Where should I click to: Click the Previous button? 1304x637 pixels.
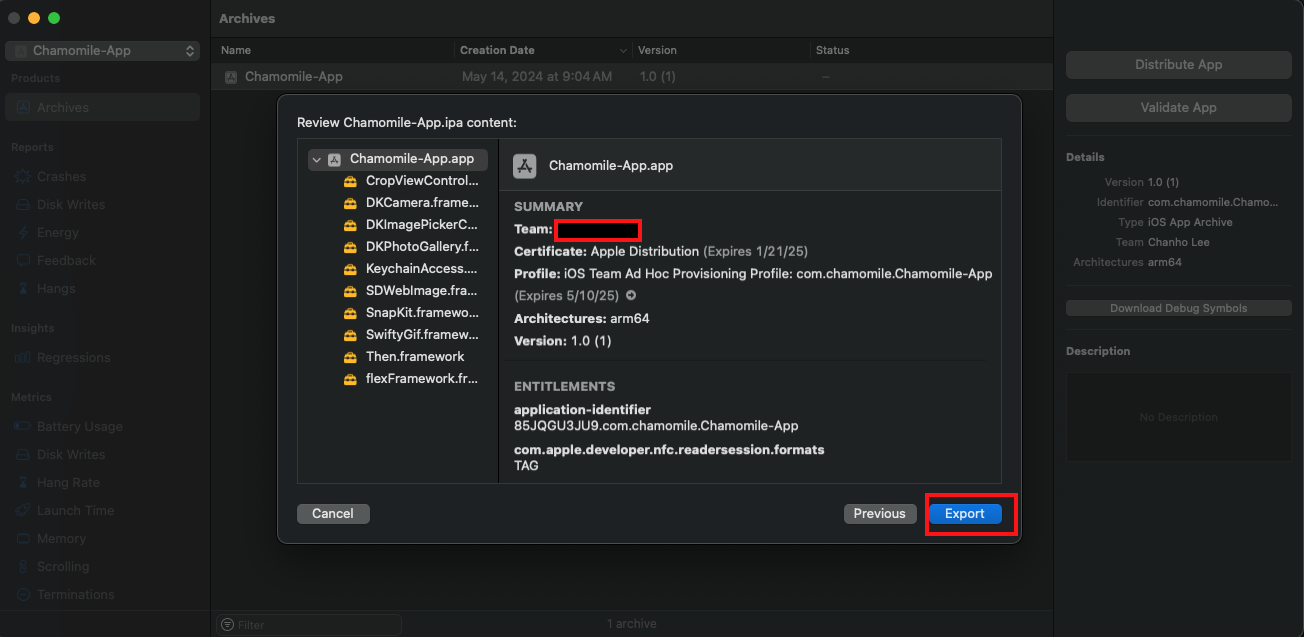pyautogui.click(x=879, y=513)
